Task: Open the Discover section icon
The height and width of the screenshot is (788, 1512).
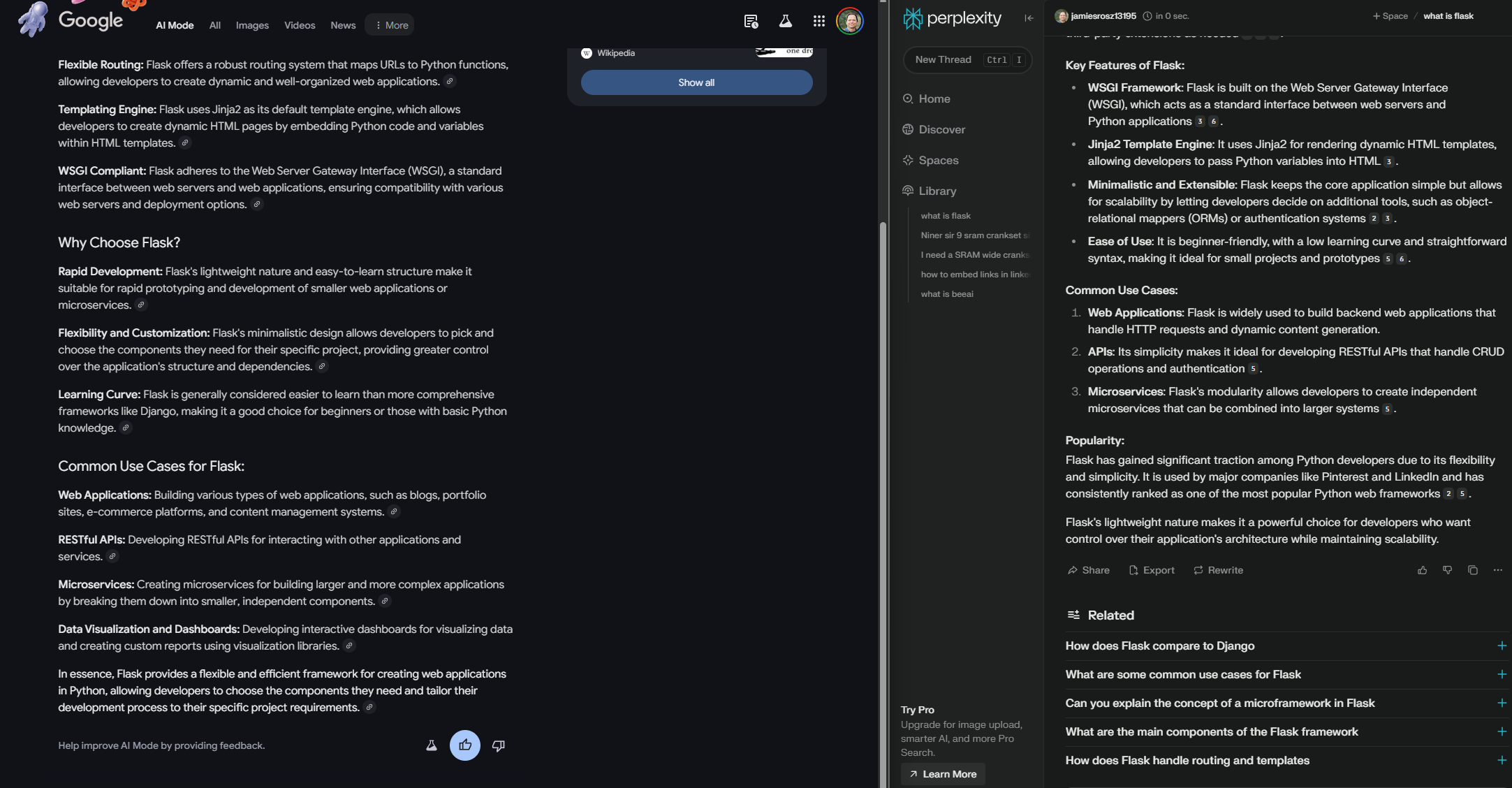Action: tap(908, 129)
